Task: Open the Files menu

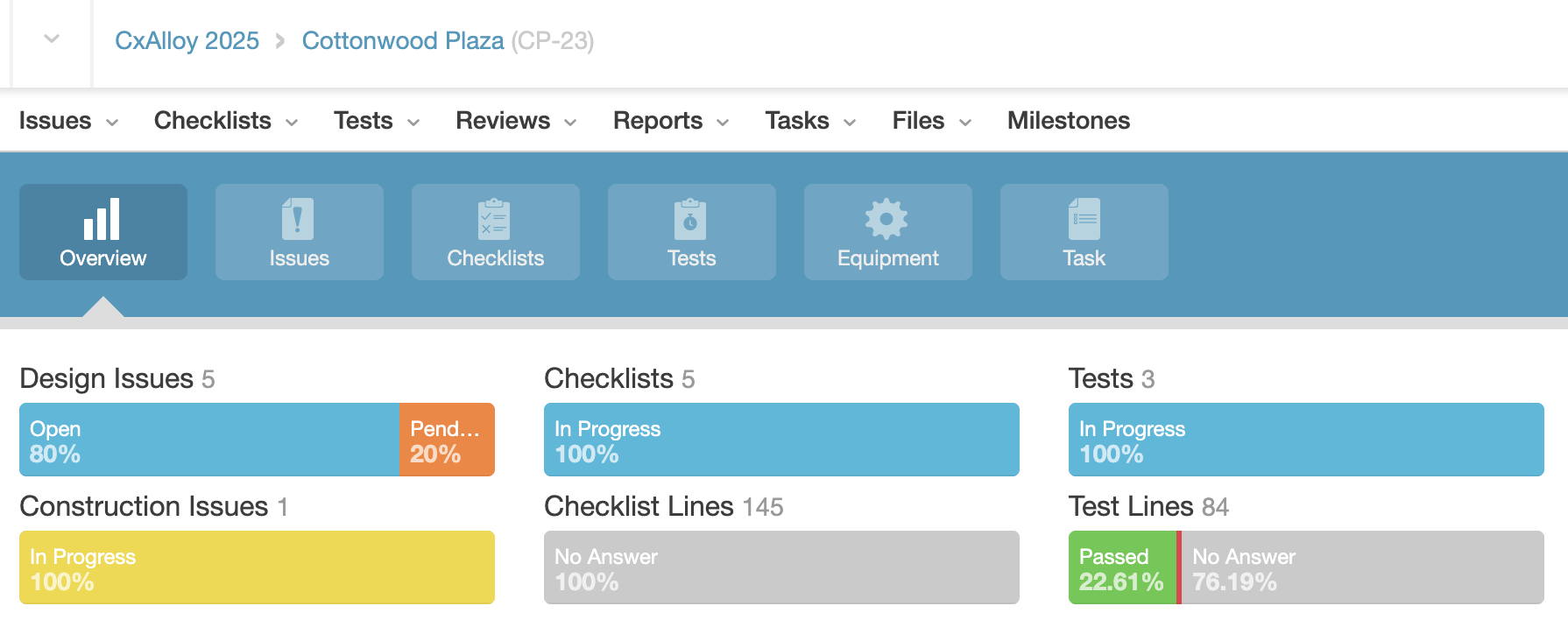Action: point(931,121)
